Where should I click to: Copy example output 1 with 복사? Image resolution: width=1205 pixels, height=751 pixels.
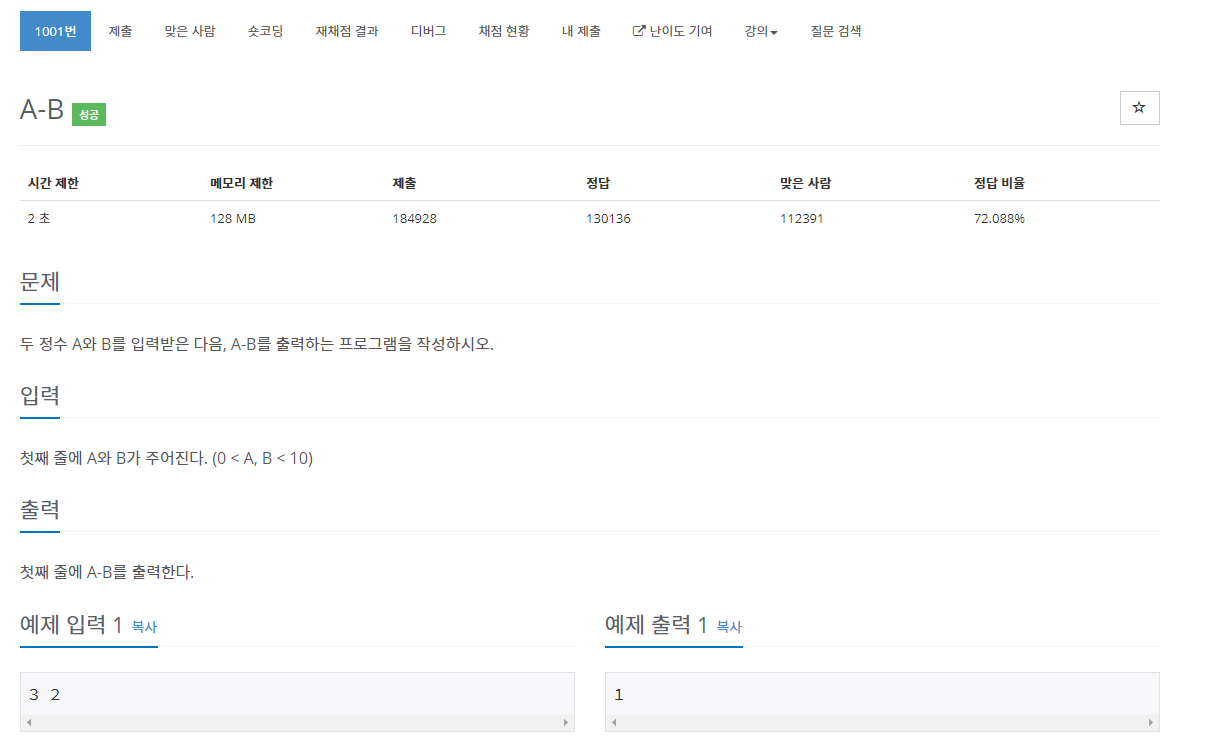729,627
